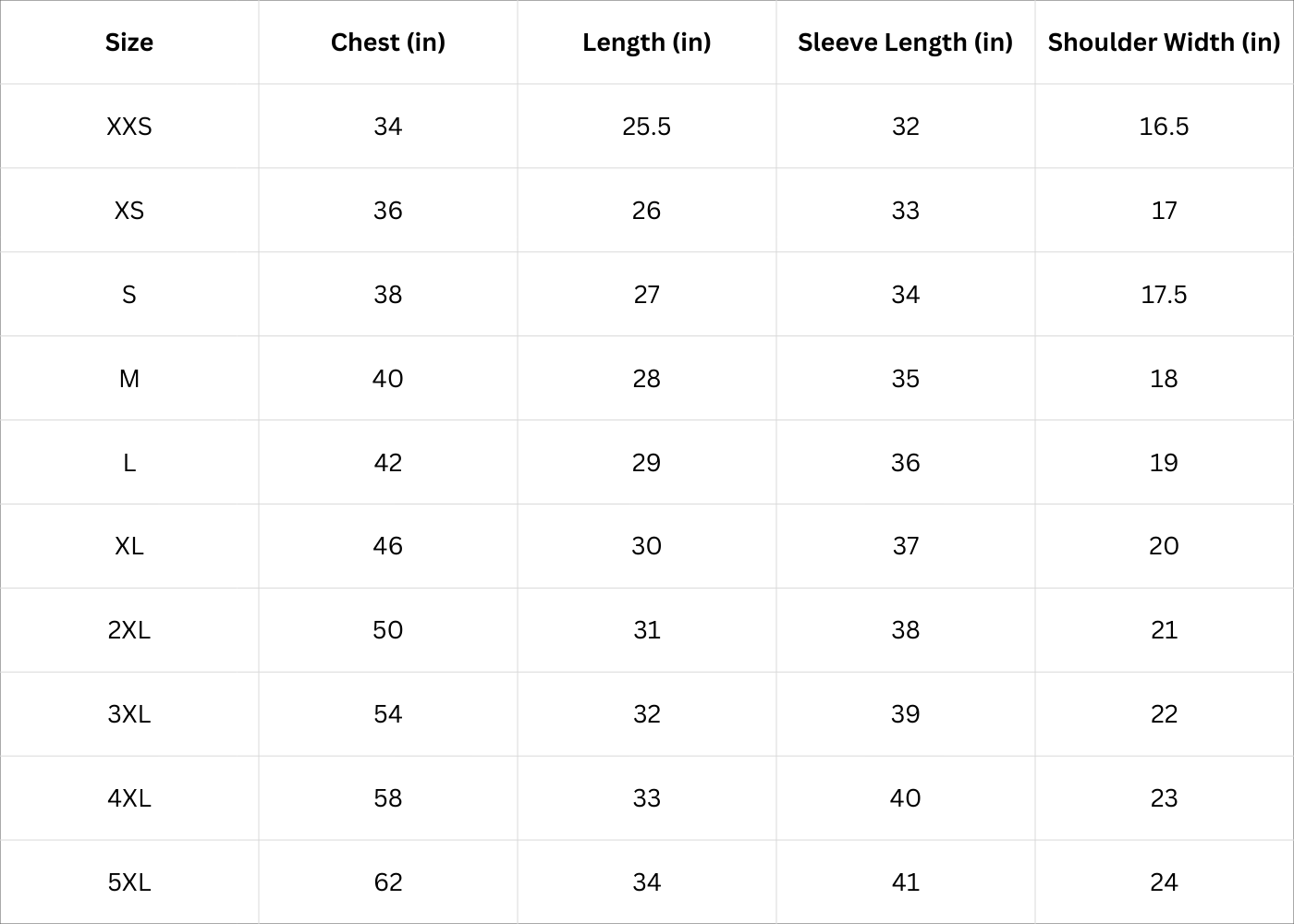Select the 17.5 shoulder width cell
This screenshot has height=924, width=1294.
click(x=1164, y=295)
